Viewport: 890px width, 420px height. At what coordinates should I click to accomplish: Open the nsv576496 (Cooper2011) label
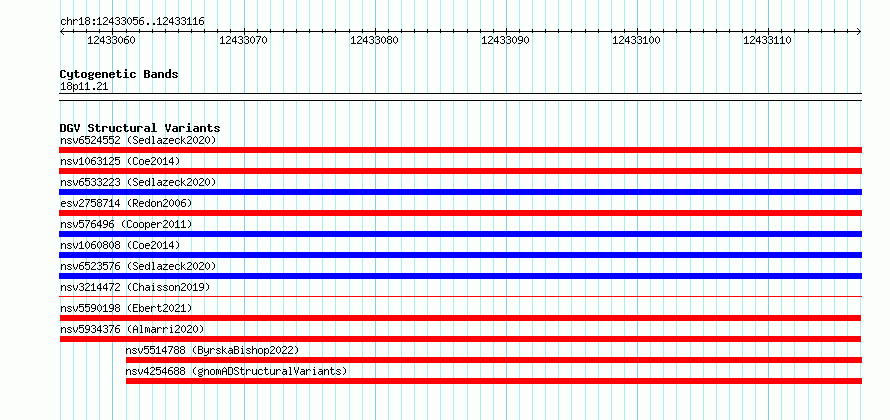coord(126,224)
